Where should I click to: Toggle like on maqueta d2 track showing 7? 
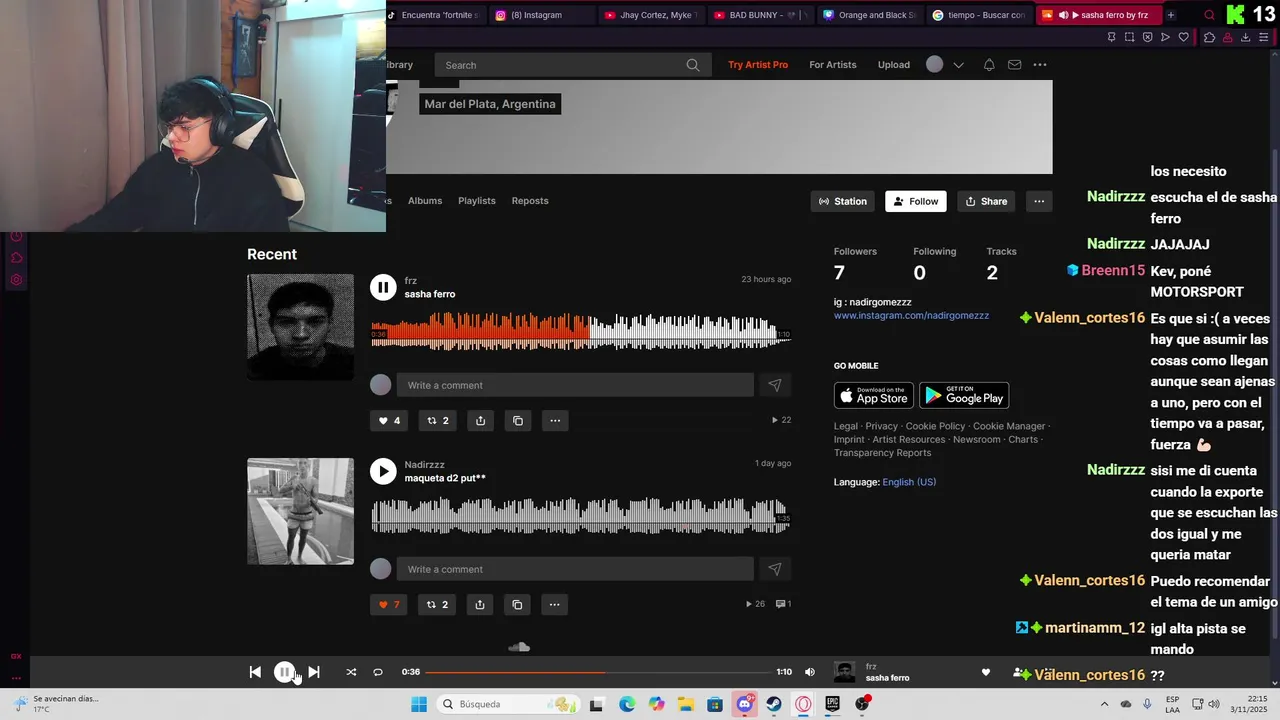pos(389,605)
